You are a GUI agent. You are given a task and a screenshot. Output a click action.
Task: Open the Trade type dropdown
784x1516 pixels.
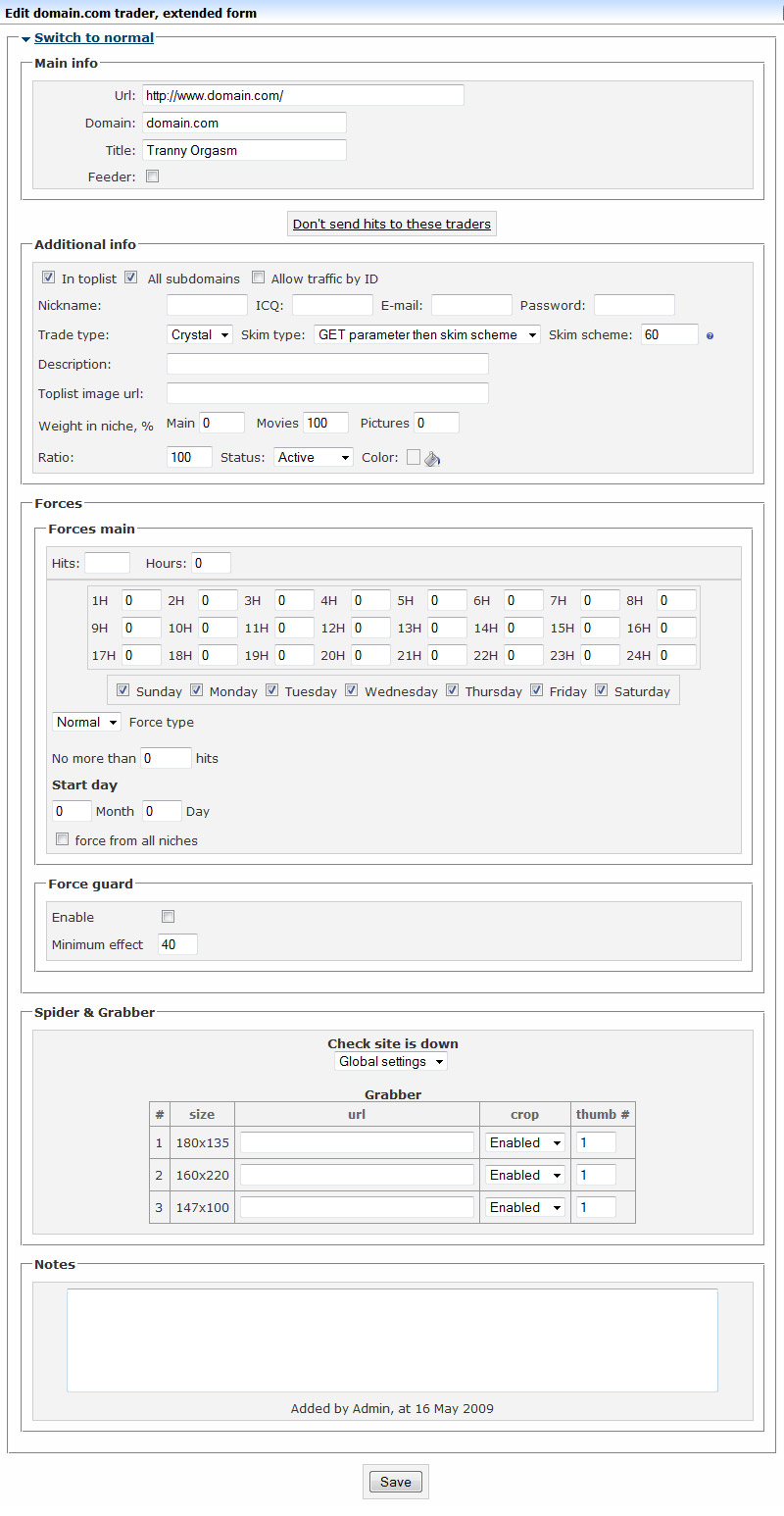pos(200,334)
